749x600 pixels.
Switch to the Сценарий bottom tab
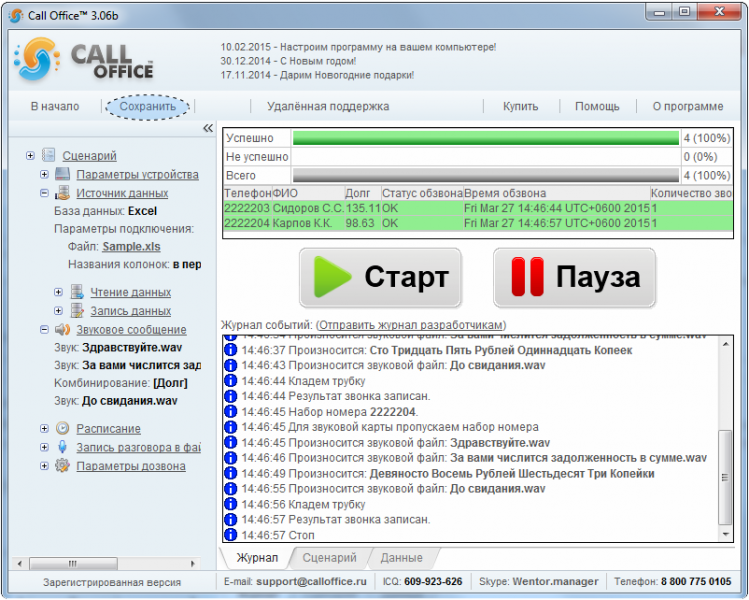[x=329, y=557]
